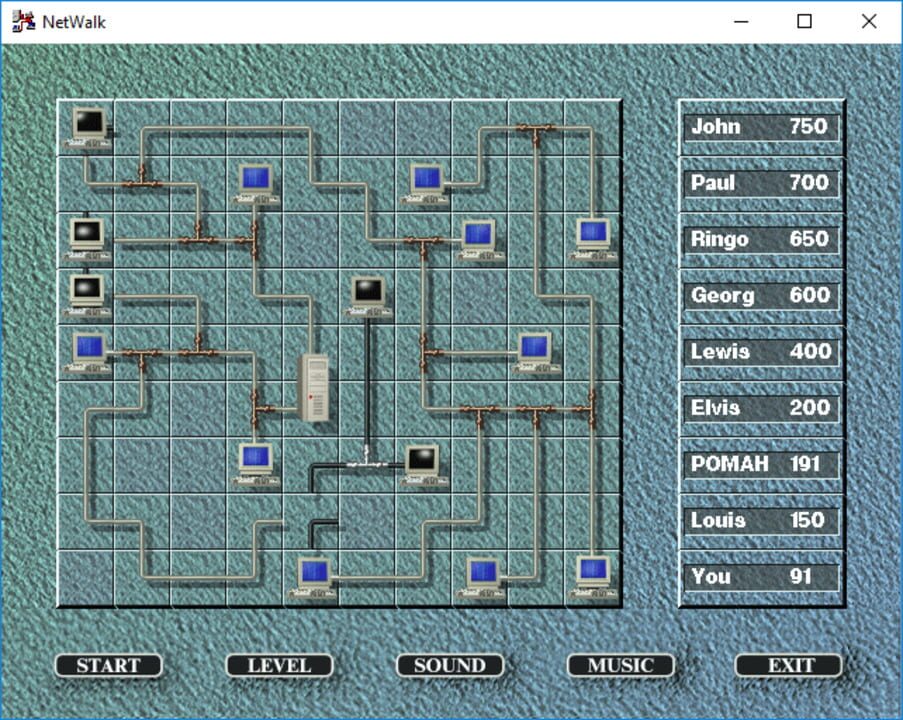The image size is (903, 720).
Task: Click the server tower in the grid center
Action: [x=315, y=390]
